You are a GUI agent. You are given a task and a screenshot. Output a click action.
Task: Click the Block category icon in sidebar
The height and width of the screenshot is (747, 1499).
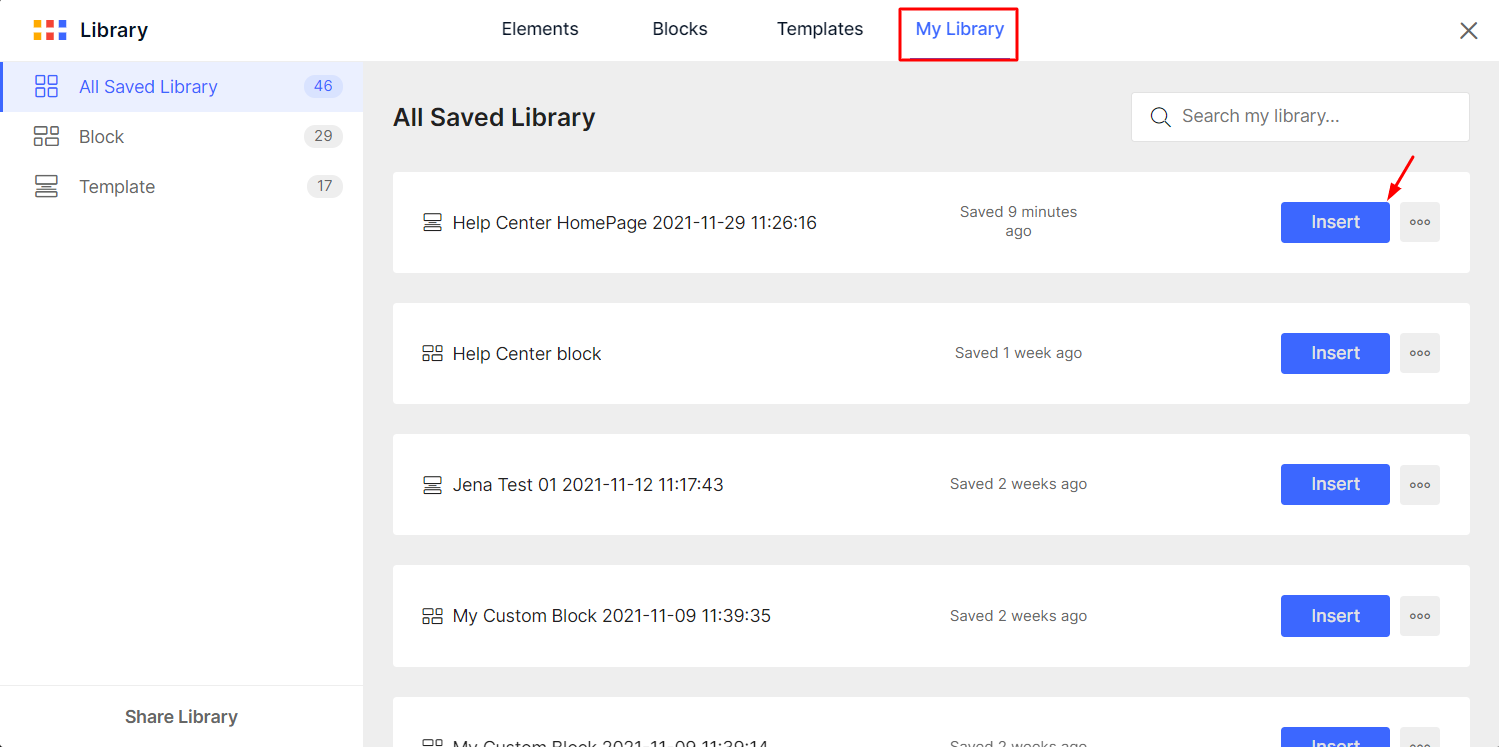point(46,136)
